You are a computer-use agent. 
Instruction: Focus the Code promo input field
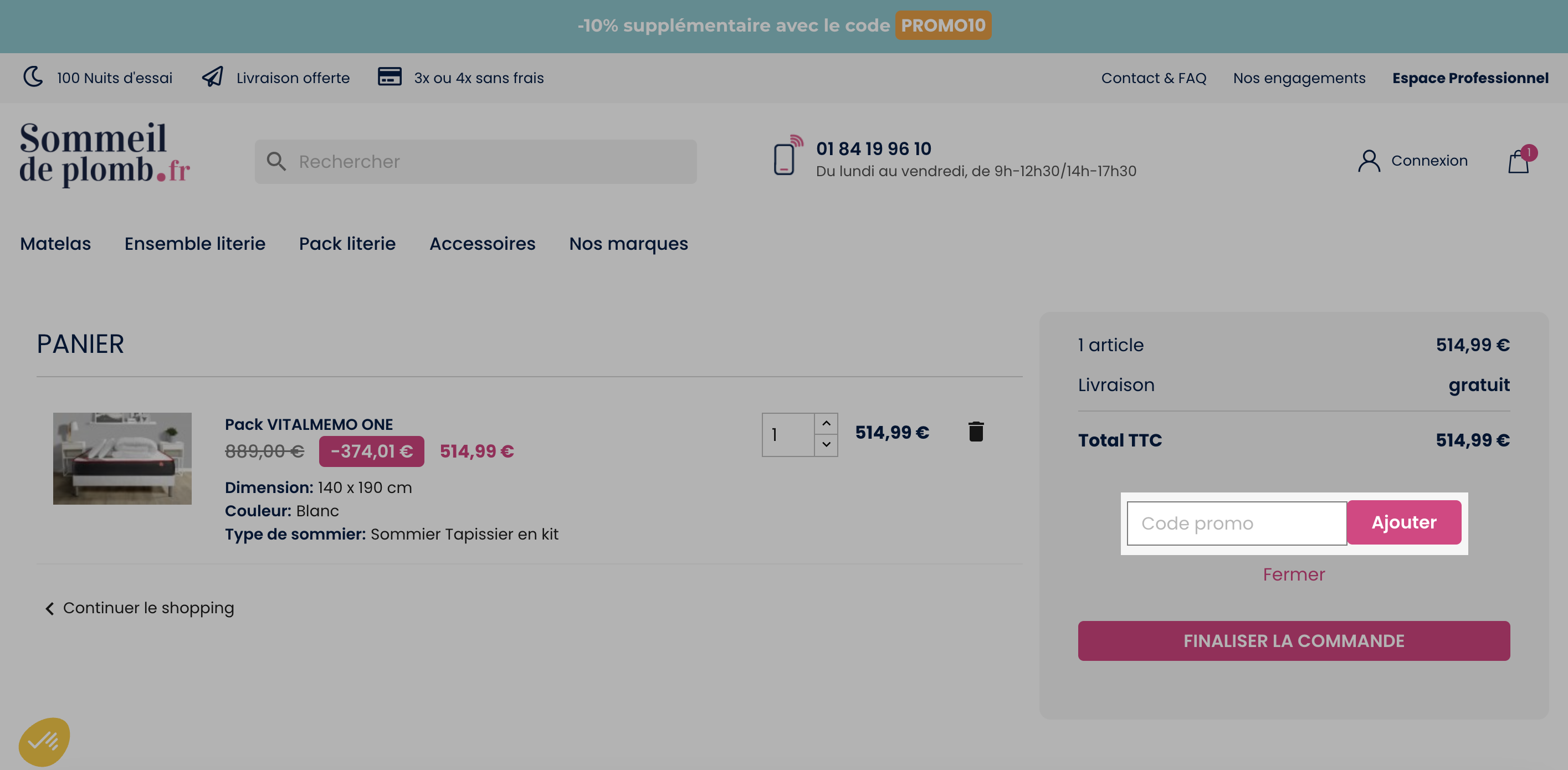point(1236,523)
